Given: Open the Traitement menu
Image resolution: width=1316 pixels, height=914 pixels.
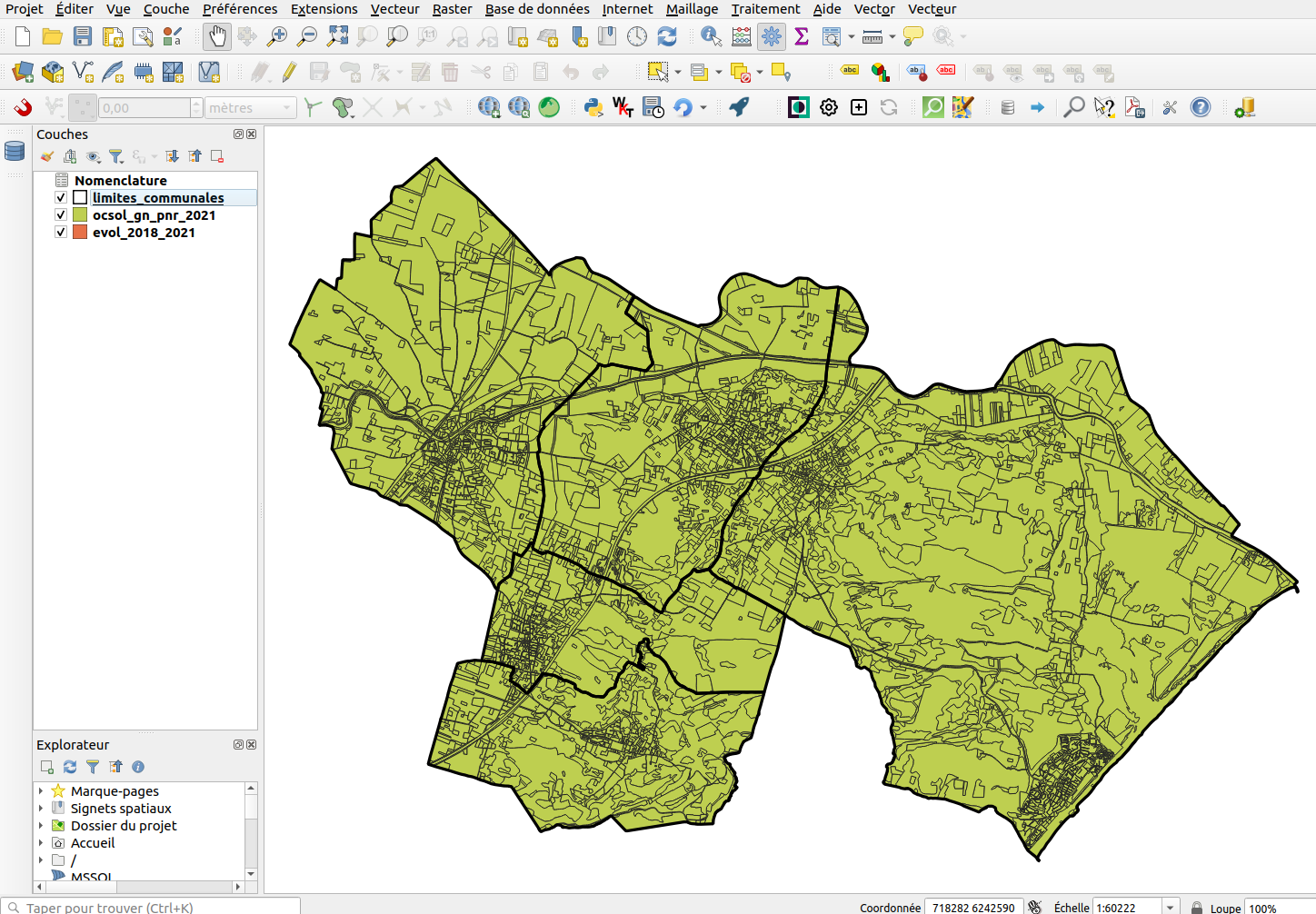Looking at the screenshot, I should [x=766, y=9].
